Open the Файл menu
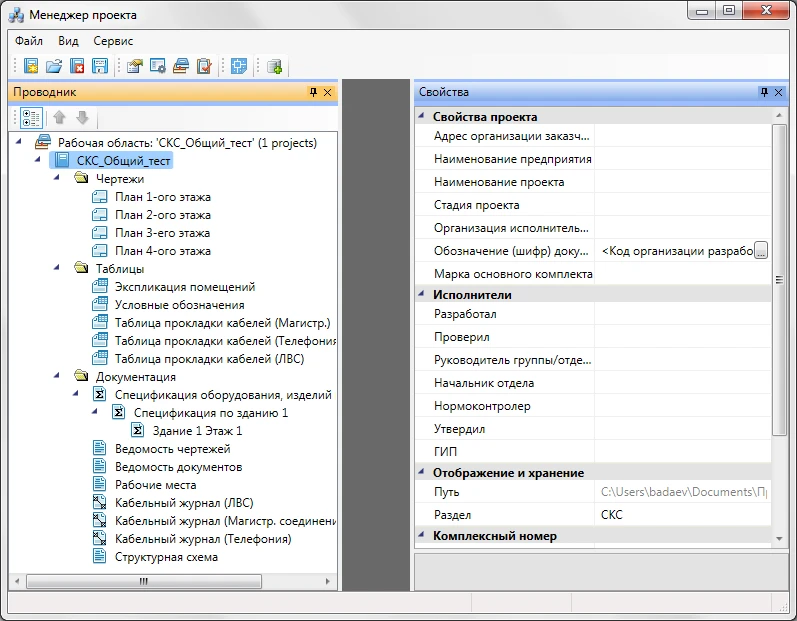The width and height of the screenshot is (797, 621). point(29,41)
